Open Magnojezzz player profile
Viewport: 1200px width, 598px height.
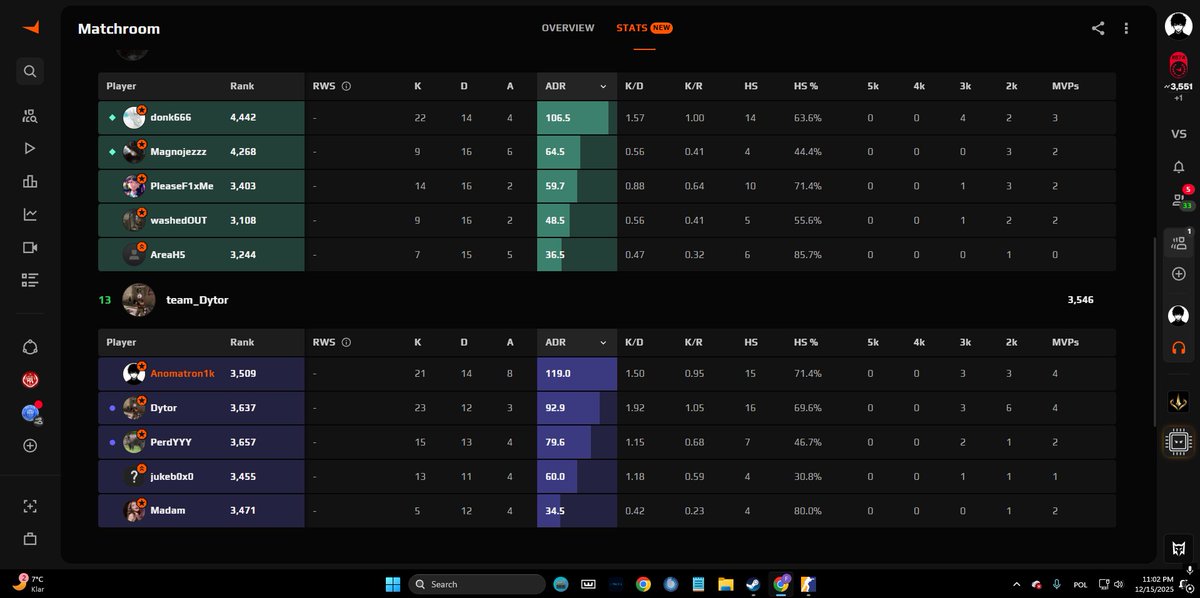click(179, 152)
